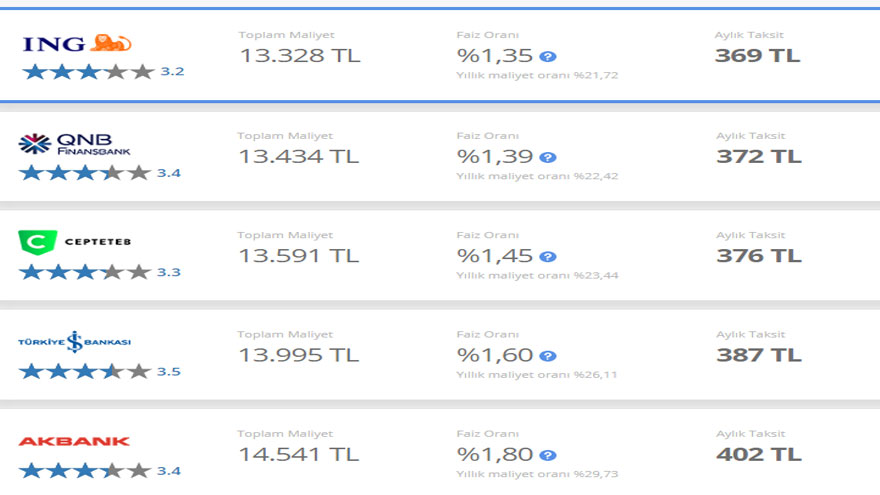Click the 387 TL monthly installment

tap(759, 355)
